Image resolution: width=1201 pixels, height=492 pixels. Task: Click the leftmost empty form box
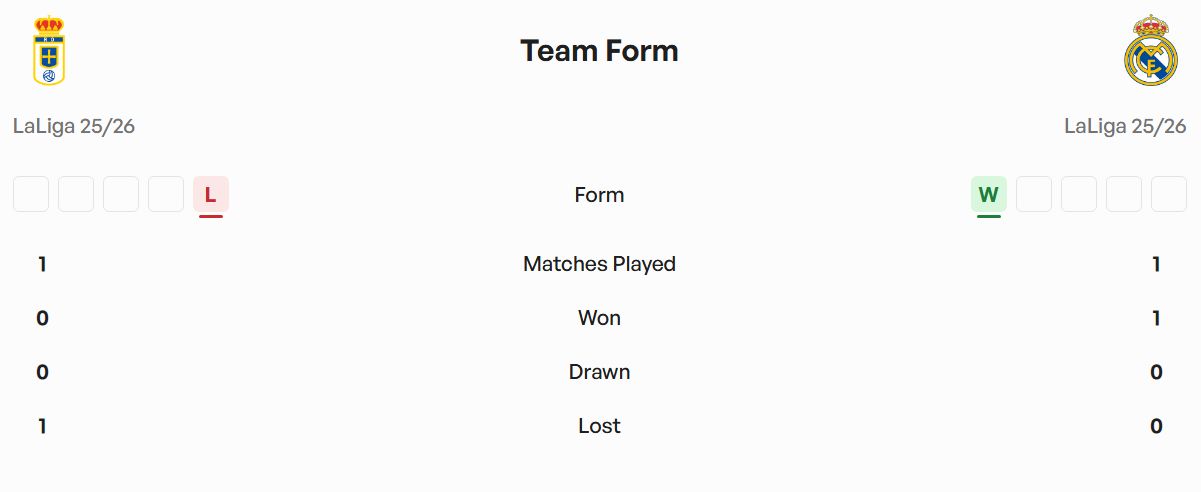click(x=31, y=194)
